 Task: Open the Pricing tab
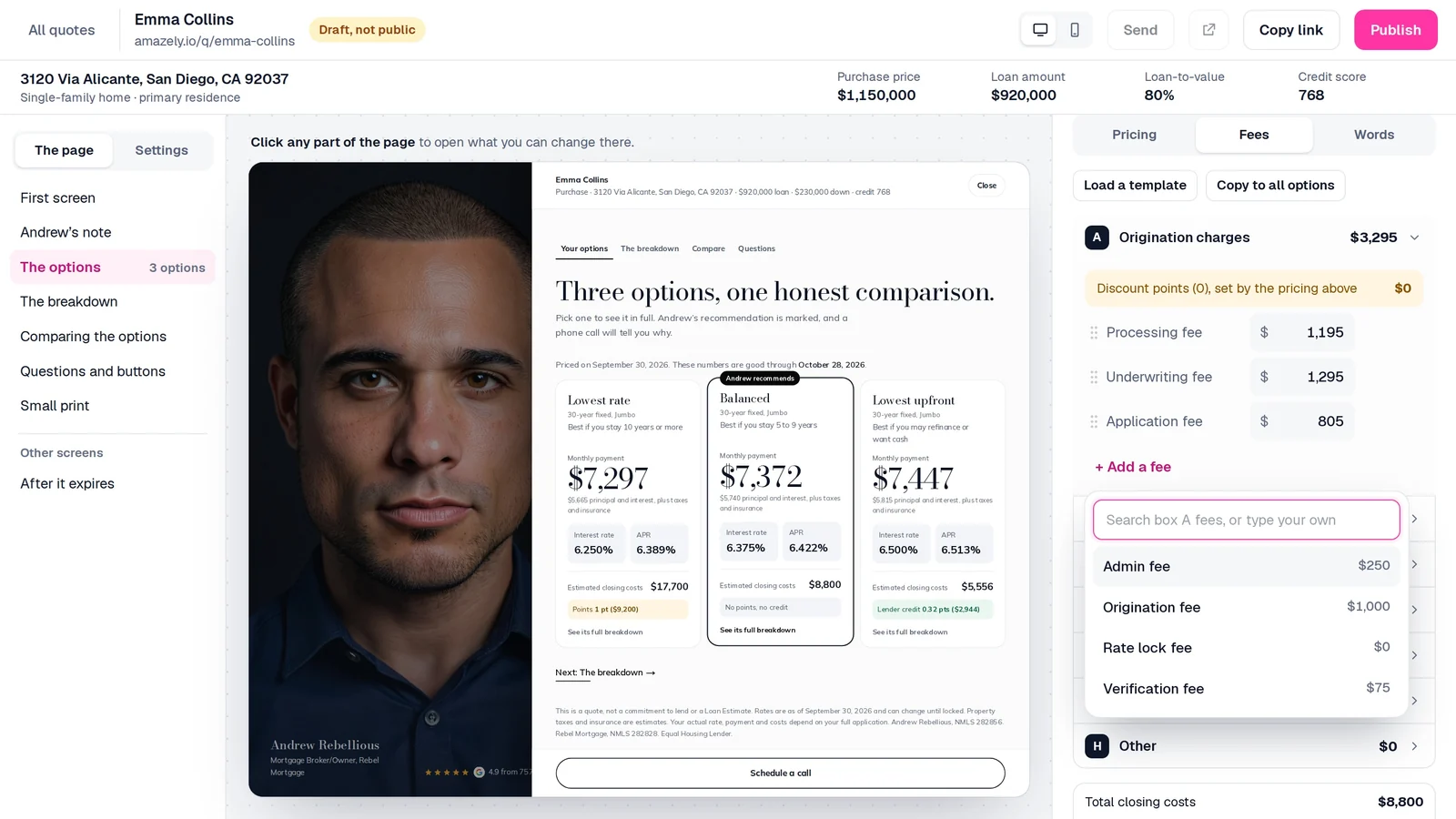coord(1134,135)
